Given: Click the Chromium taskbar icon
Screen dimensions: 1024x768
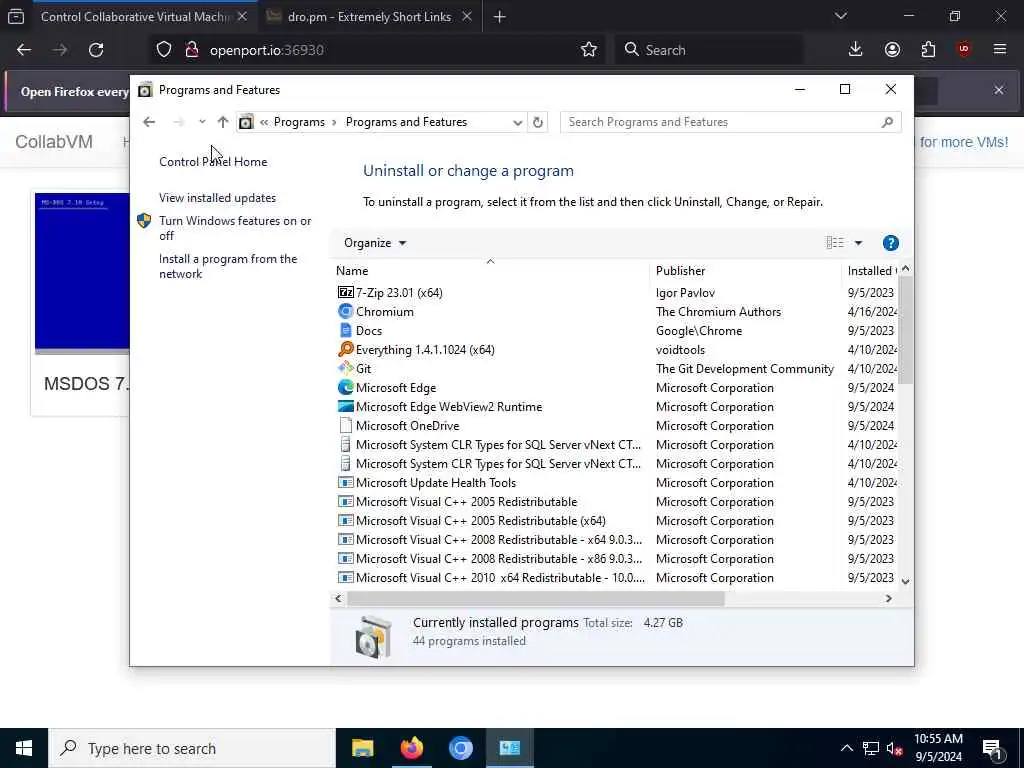Looking at the screenshot, I should click(460, 748).
